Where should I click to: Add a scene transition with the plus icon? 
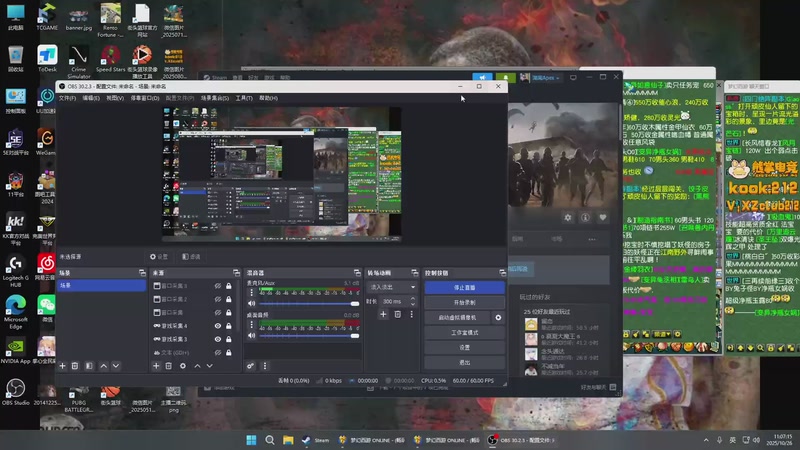383,314
